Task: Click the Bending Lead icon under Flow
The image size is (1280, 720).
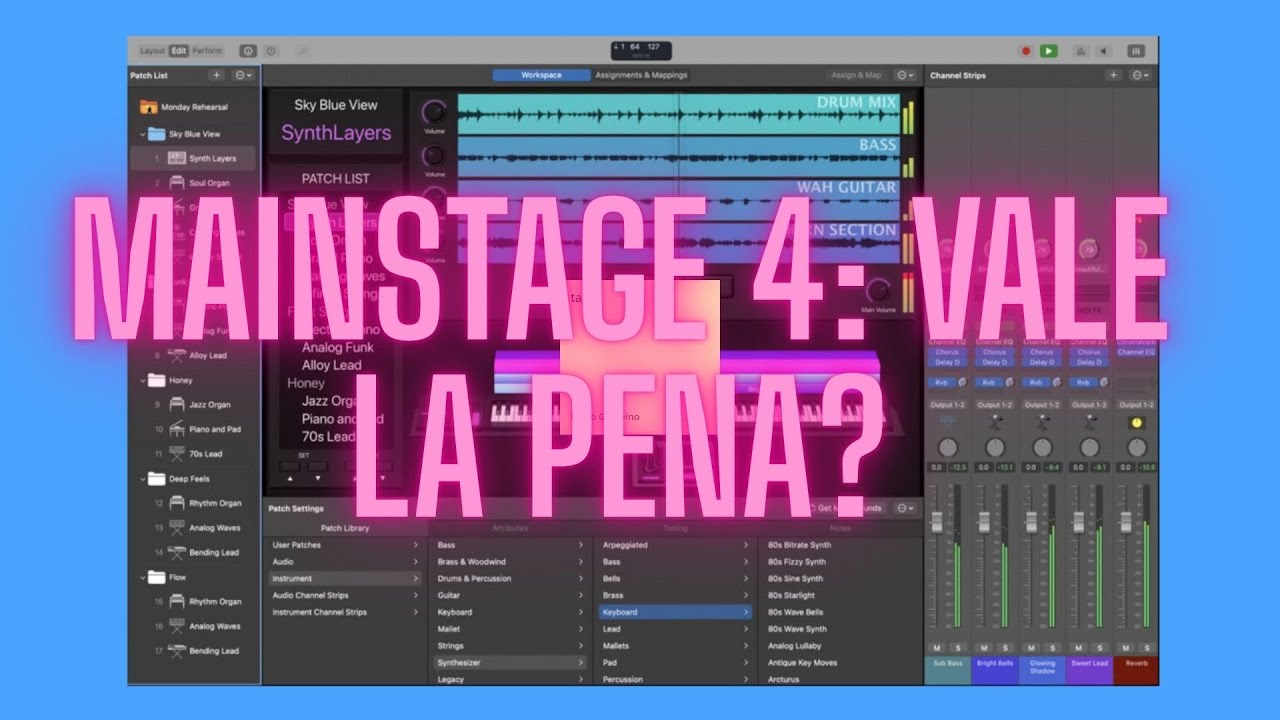Action: tap(176, 651)
